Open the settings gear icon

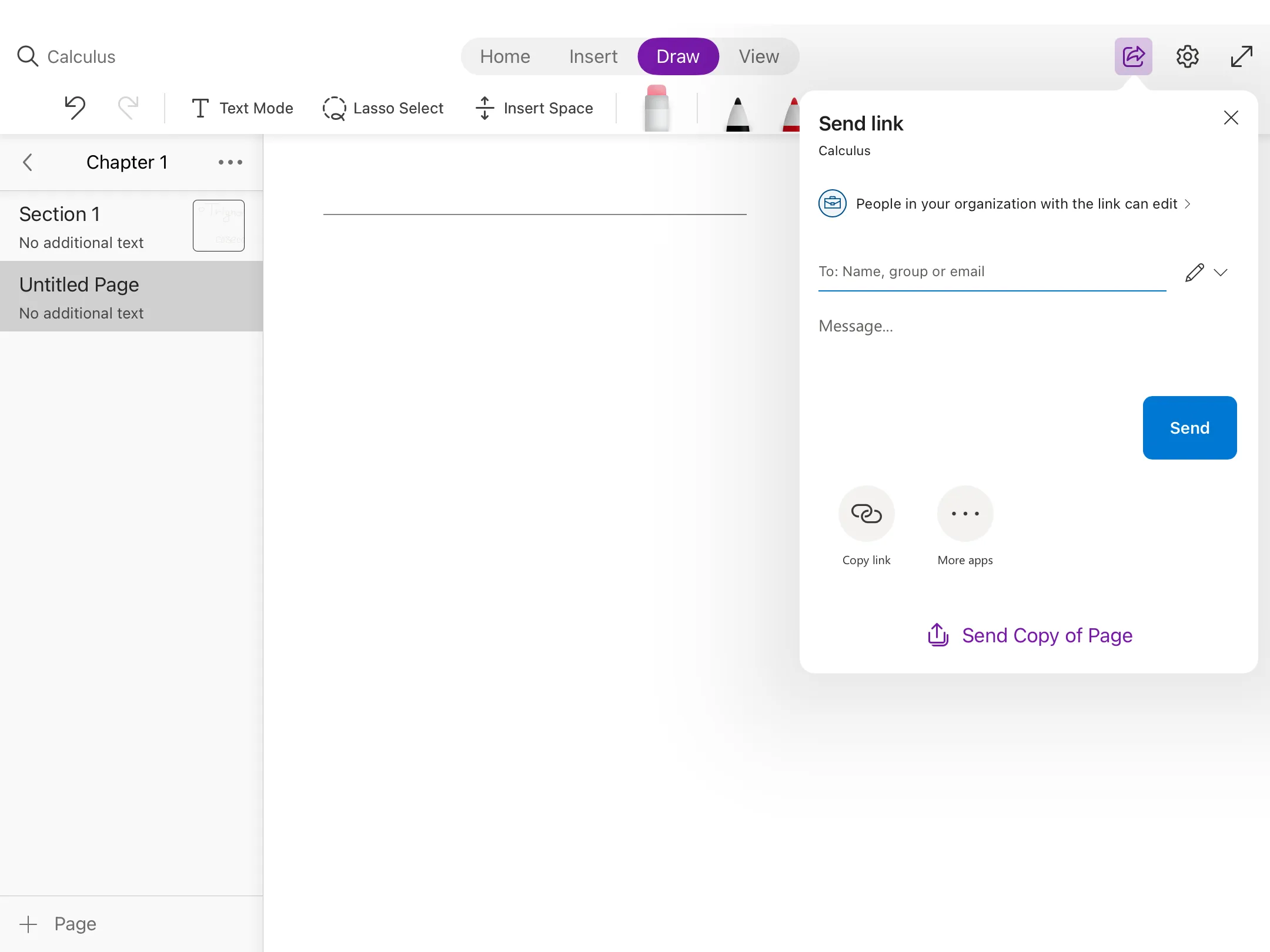tap(1187, 56)
